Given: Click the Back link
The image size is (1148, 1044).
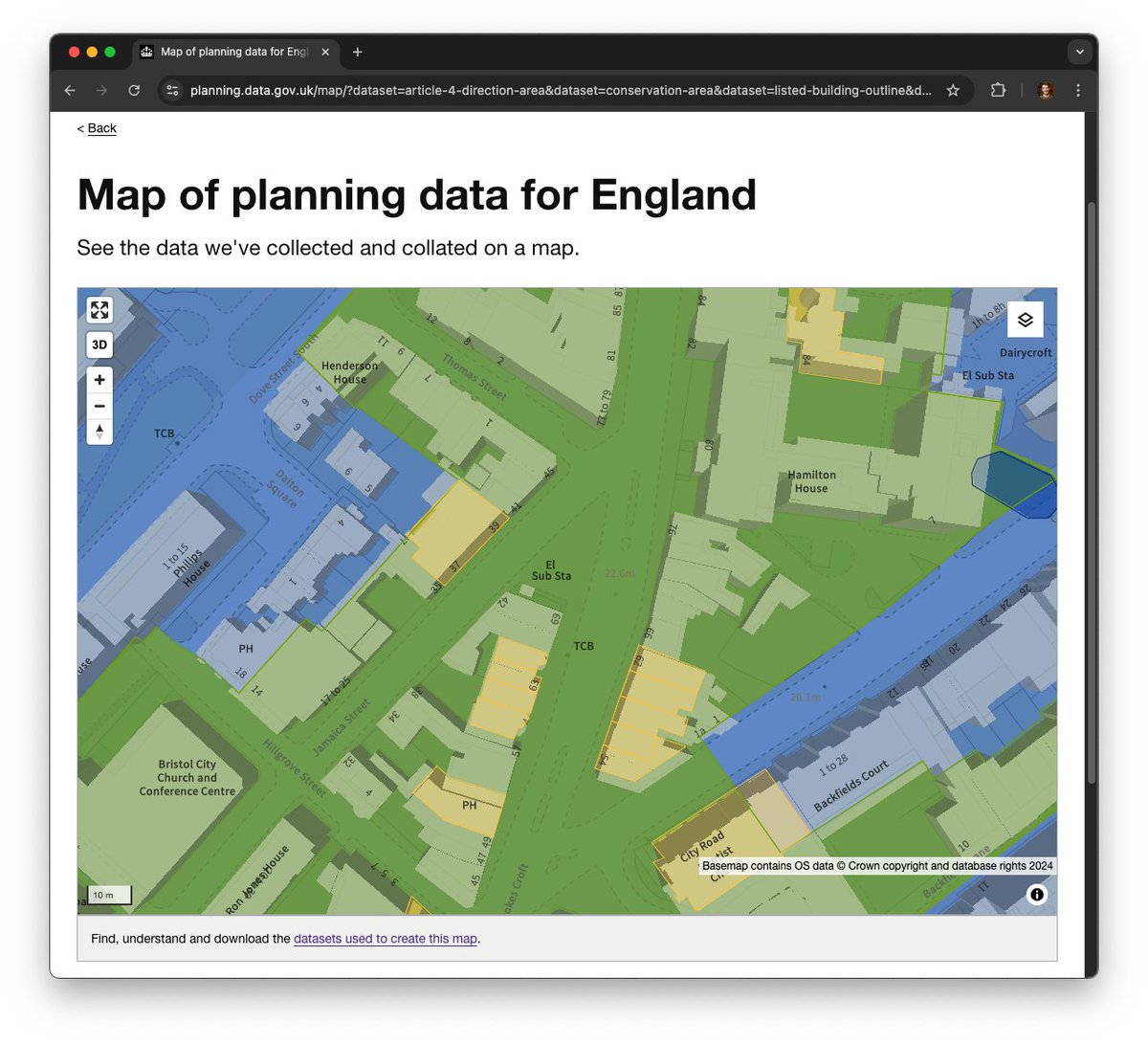Looking at the screenshot, I should pos(101,128).
